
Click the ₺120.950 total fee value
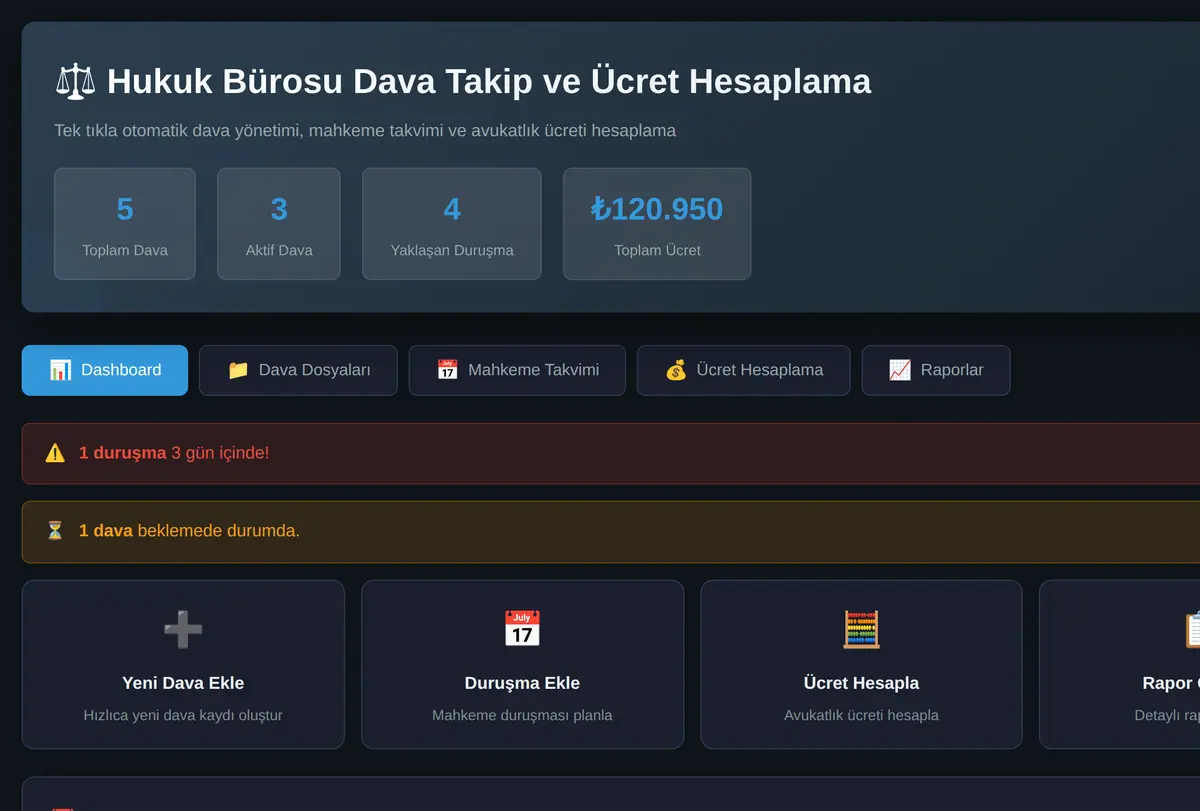point(657,209)
